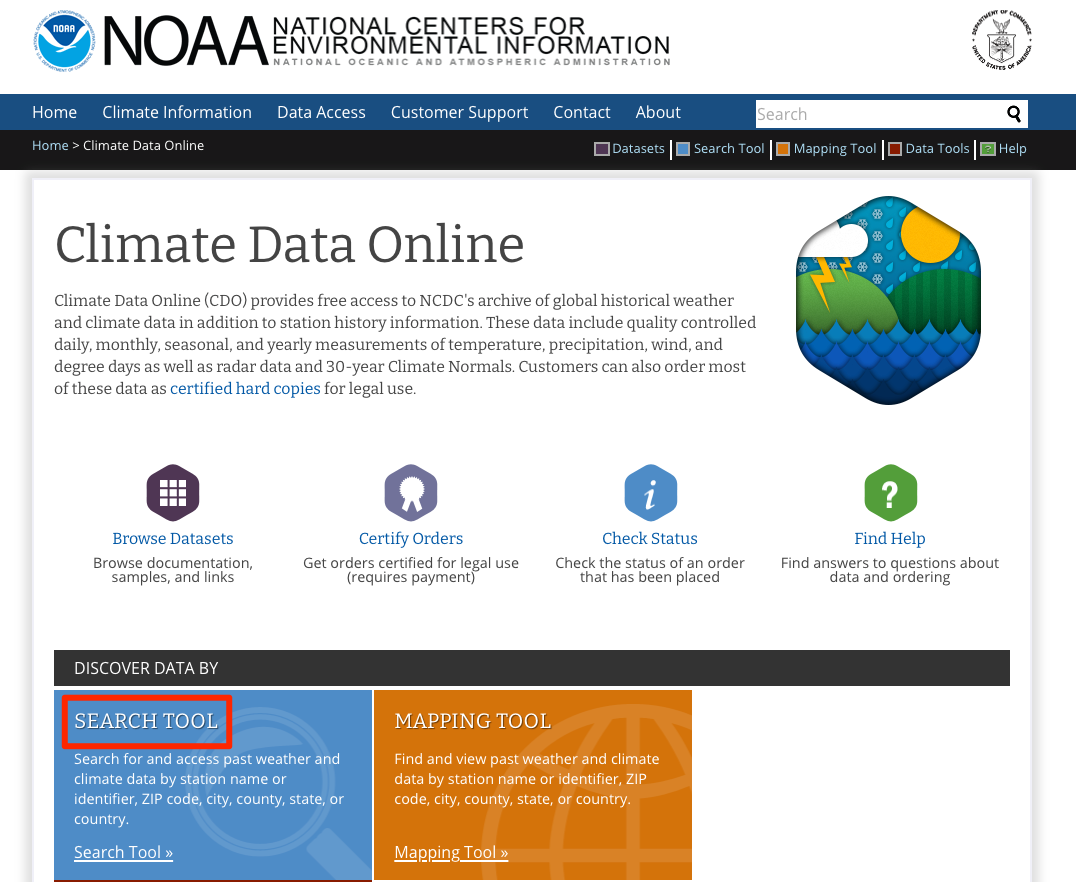Click the purple Browse Datasets grid icon
1076x882 pixels.
[173, 493]
